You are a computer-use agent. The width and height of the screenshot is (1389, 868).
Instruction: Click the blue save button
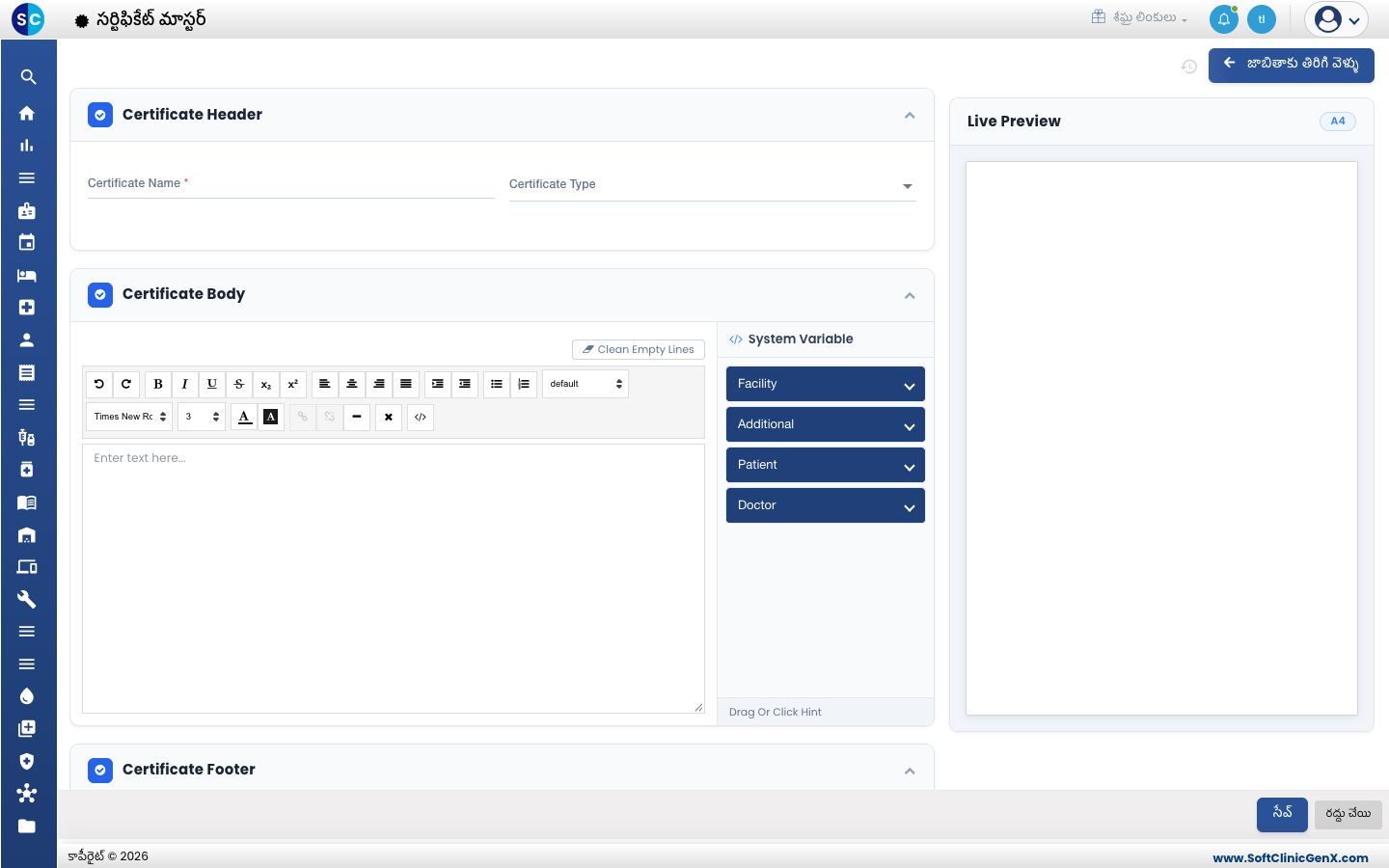click(x=1282, y=814)
